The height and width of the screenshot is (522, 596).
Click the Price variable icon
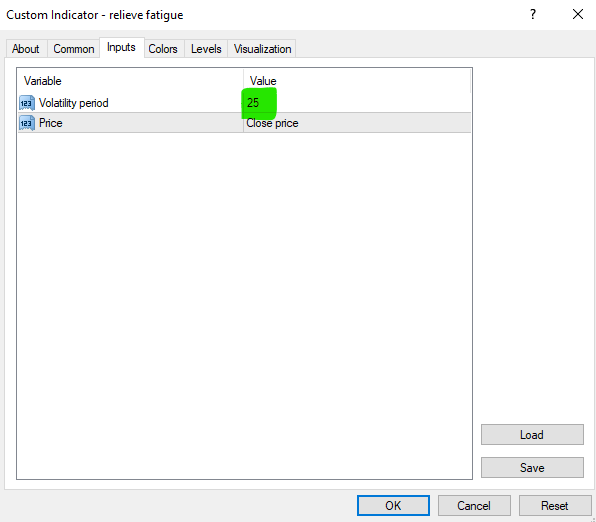[x=27, y=123]
